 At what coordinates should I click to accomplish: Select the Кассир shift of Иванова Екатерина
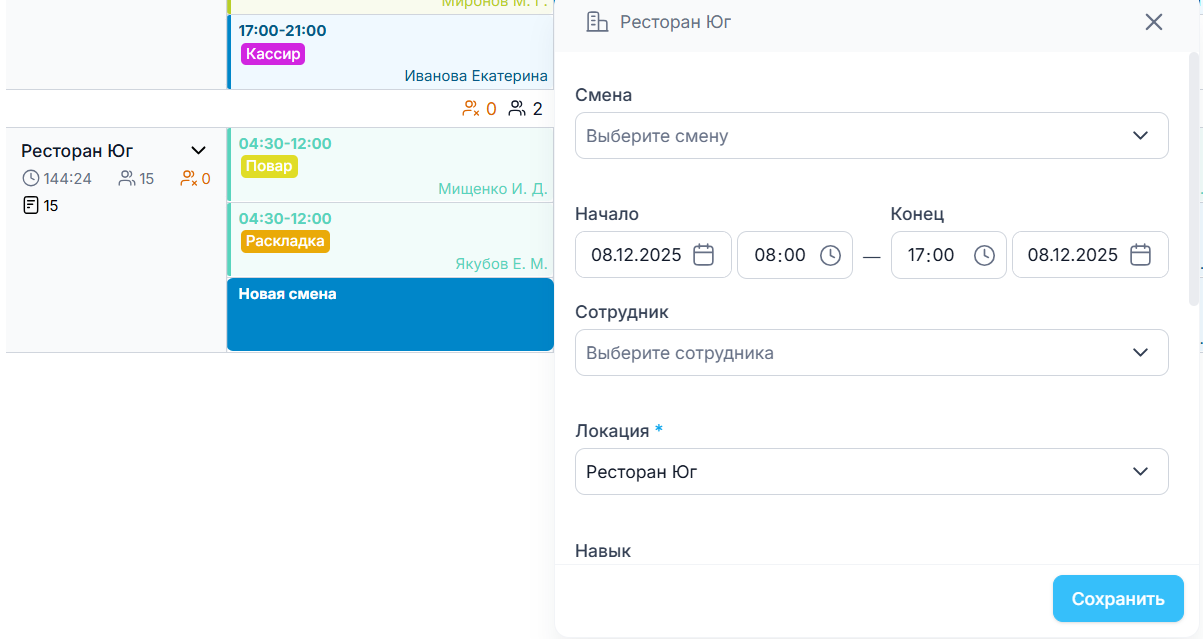coord(390,52)
